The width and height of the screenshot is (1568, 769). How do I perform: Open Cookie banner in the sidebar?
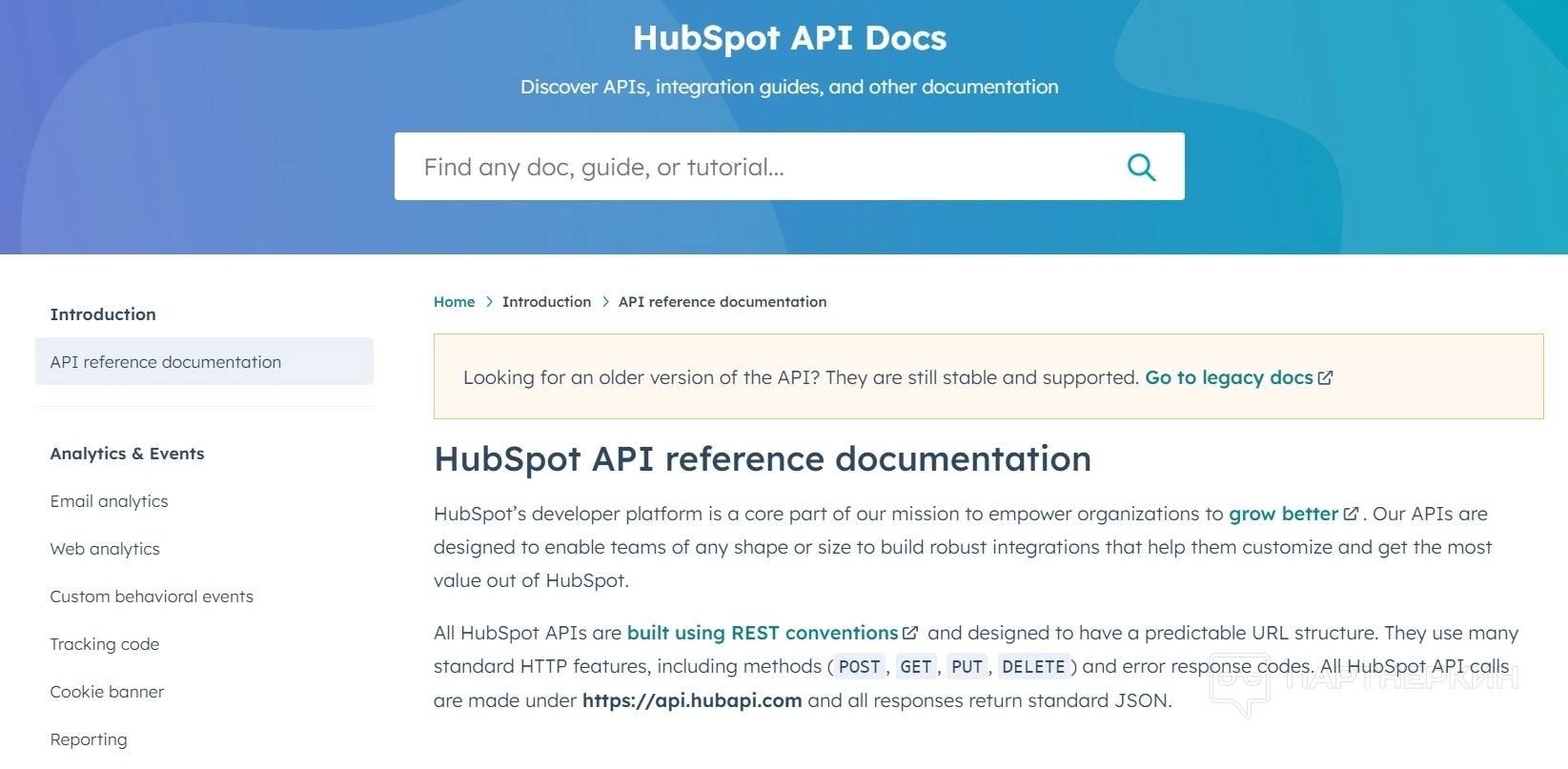coord(107,692)
